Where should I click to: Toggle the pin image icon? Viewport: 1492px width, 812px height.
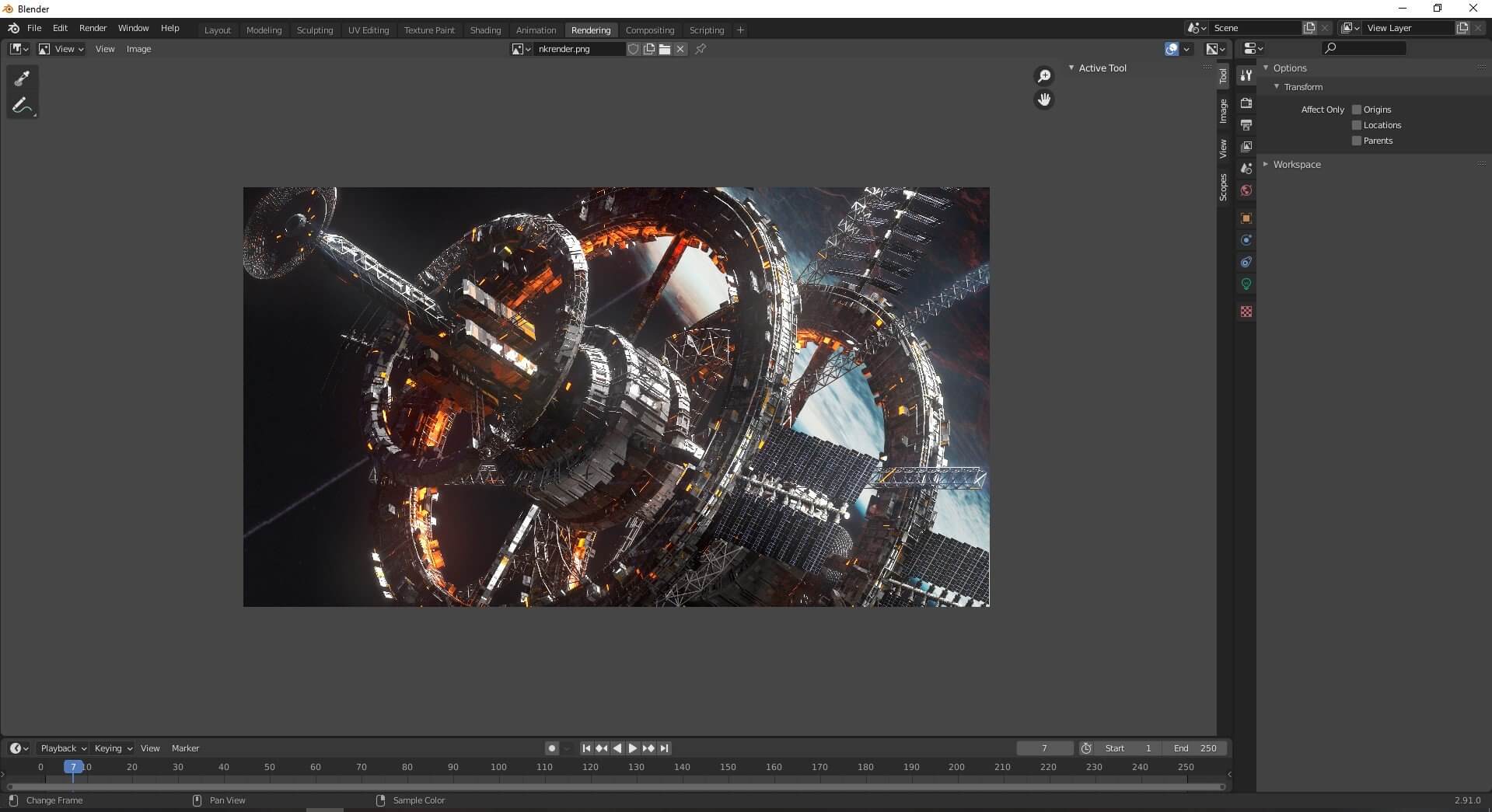click(x=701, y=49)
